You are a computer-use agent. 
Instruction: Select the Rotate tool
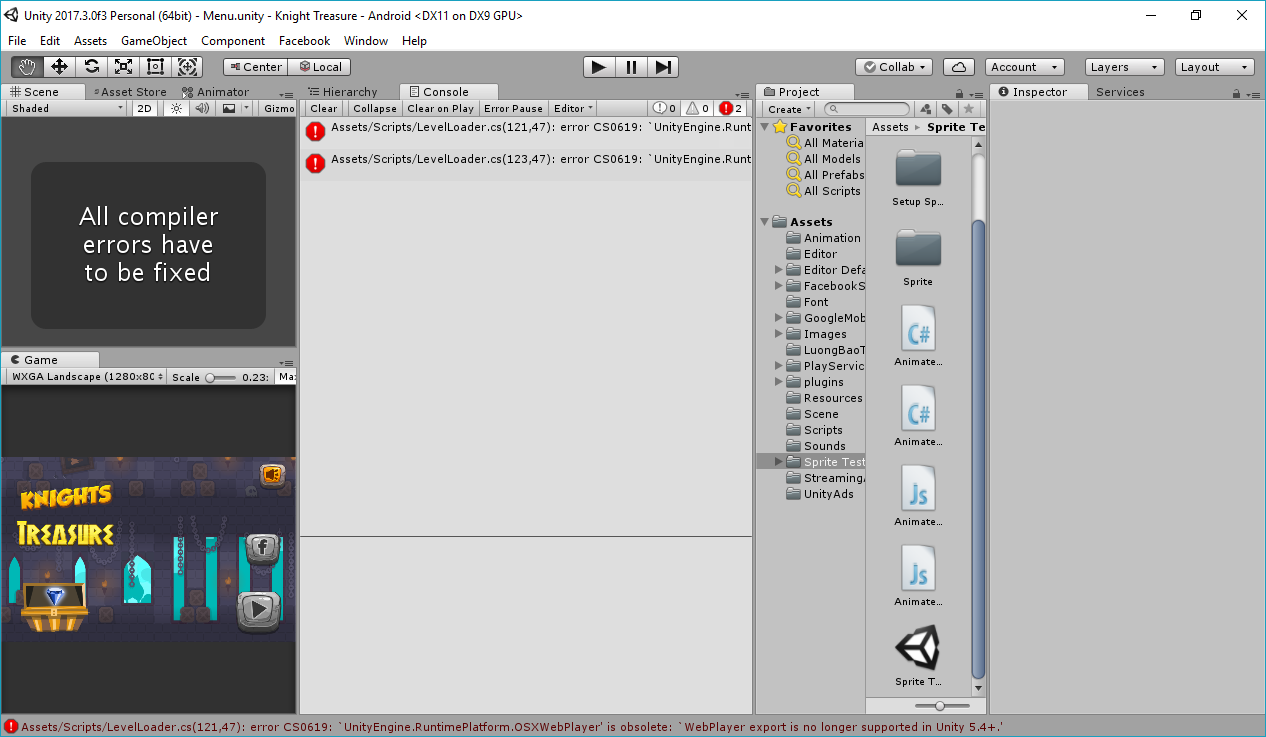click(91, 67)
